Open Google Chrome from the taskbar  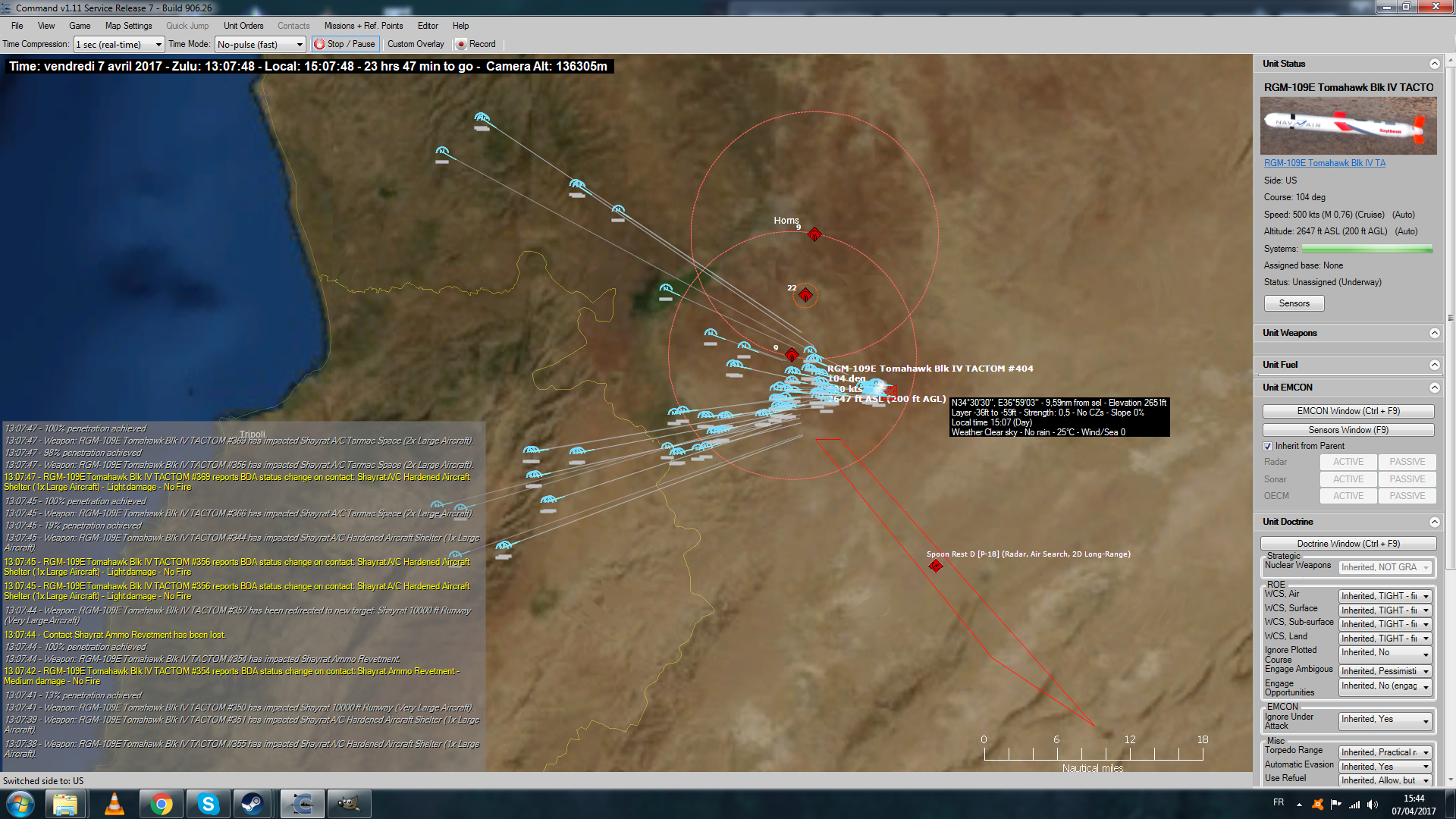[x=161, y=804]
